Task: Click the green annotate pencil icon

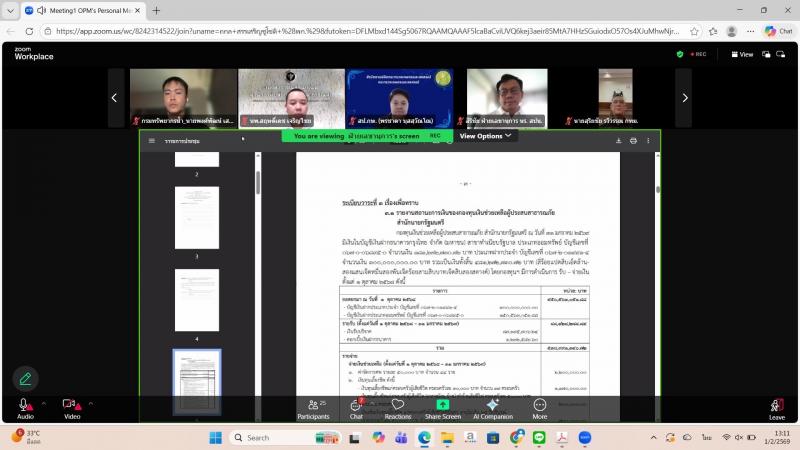Action: [x=25, y=379]
